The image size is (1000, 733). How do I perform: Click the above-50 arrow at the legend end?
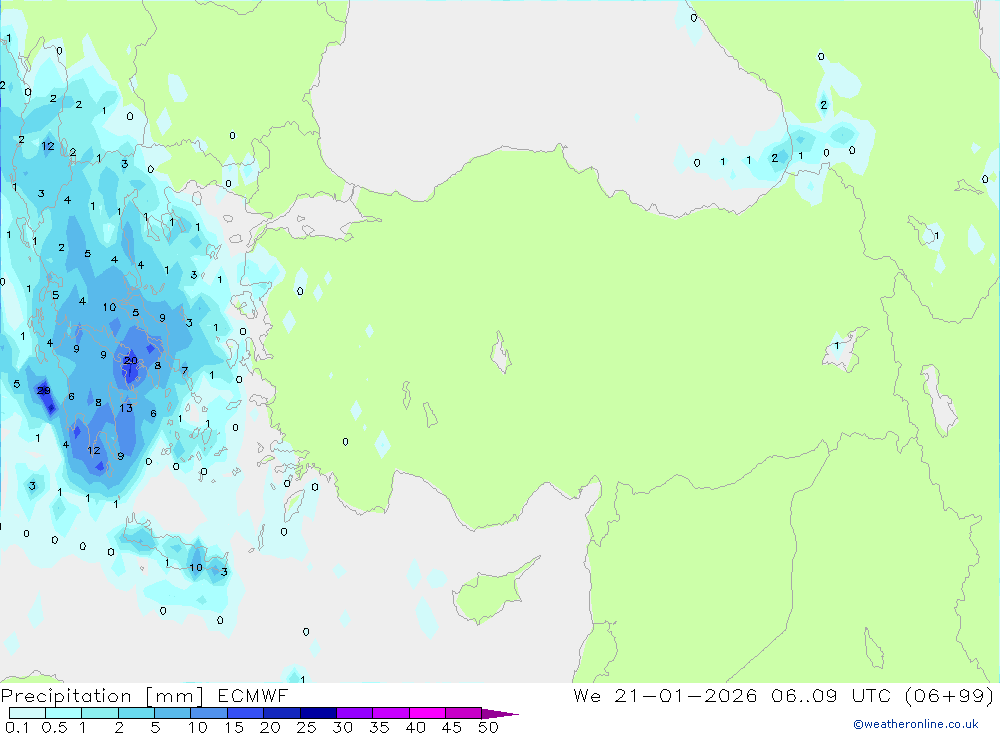point(499,714)
